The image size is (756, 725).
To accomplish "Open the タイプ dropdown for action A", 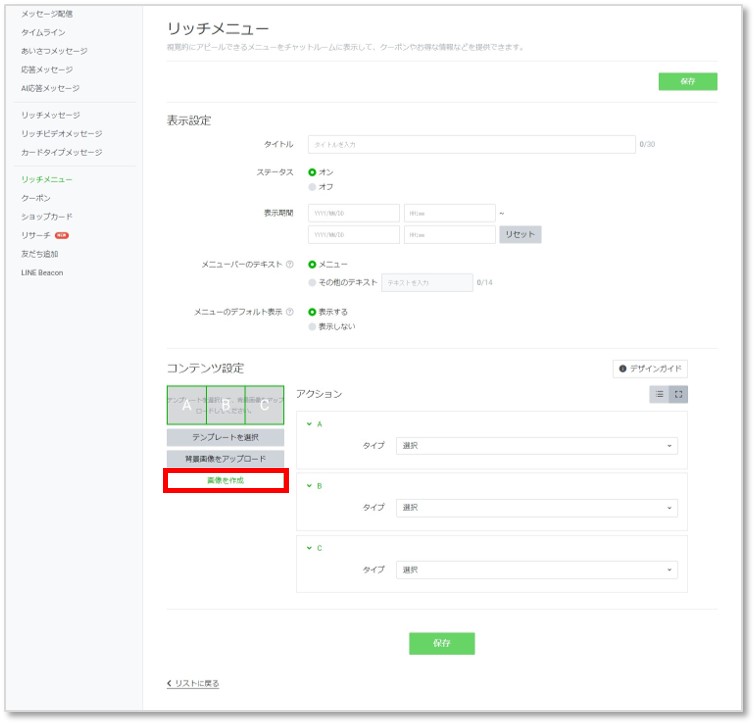I will (536, 446).
